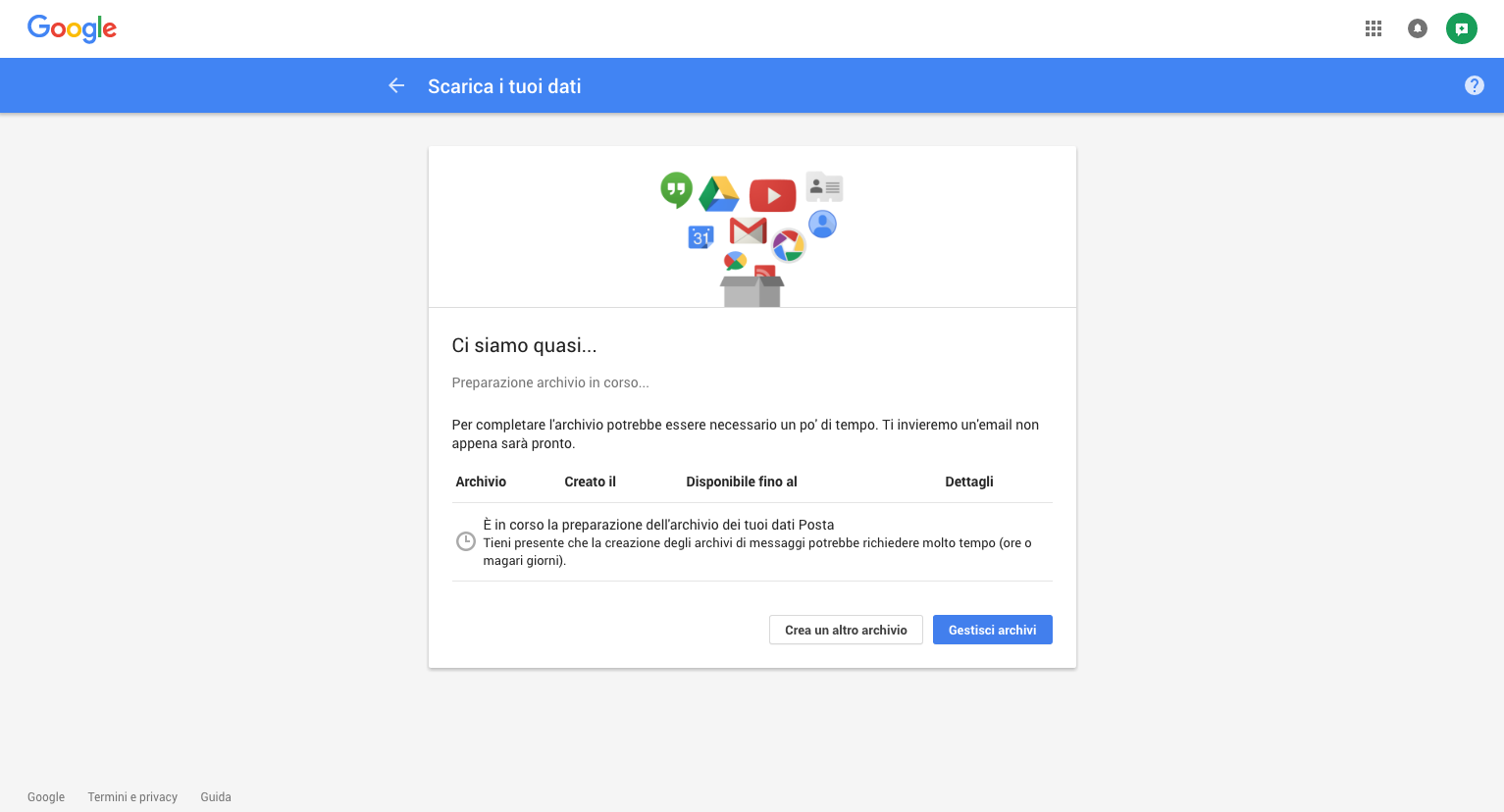Click the Google logo

[x=72, y=28]
